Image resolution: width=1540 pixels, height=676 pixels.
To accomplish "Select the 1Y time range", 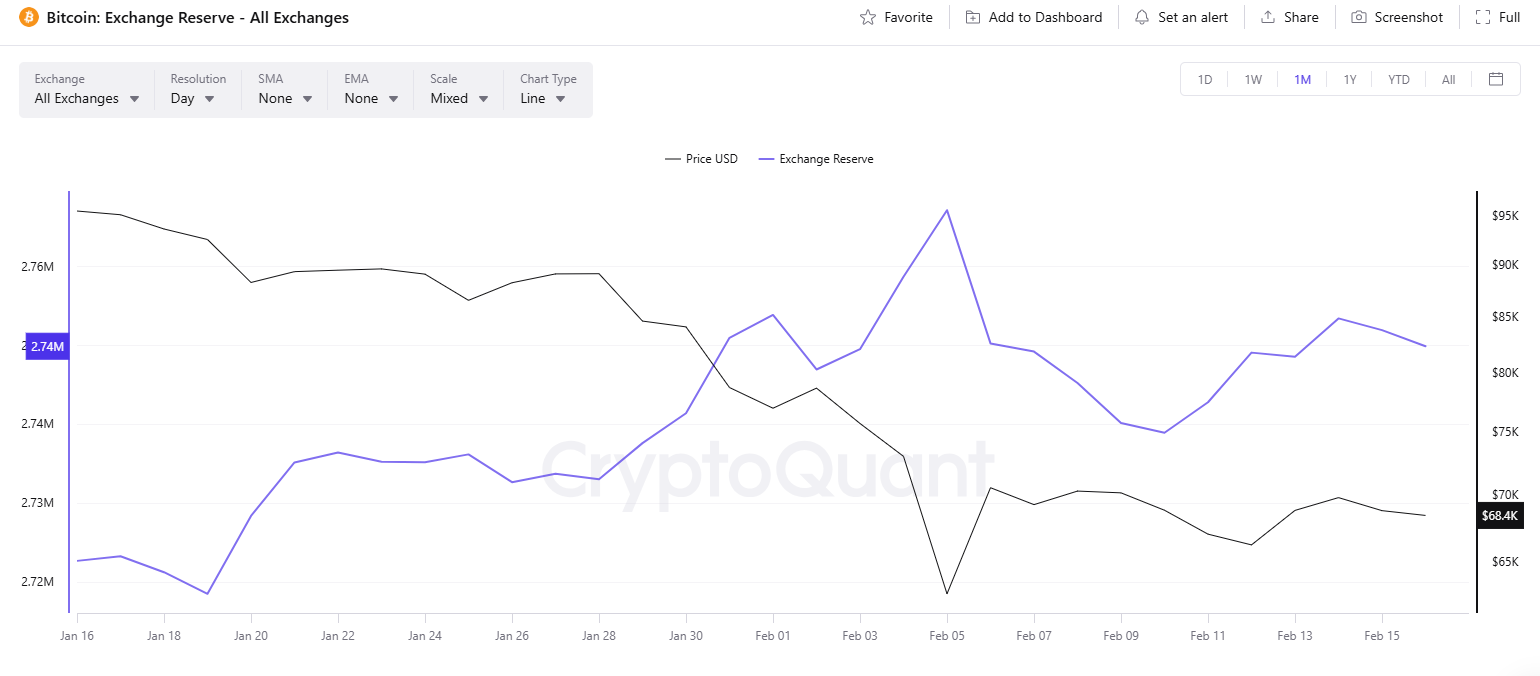I will coord(1350,80).
